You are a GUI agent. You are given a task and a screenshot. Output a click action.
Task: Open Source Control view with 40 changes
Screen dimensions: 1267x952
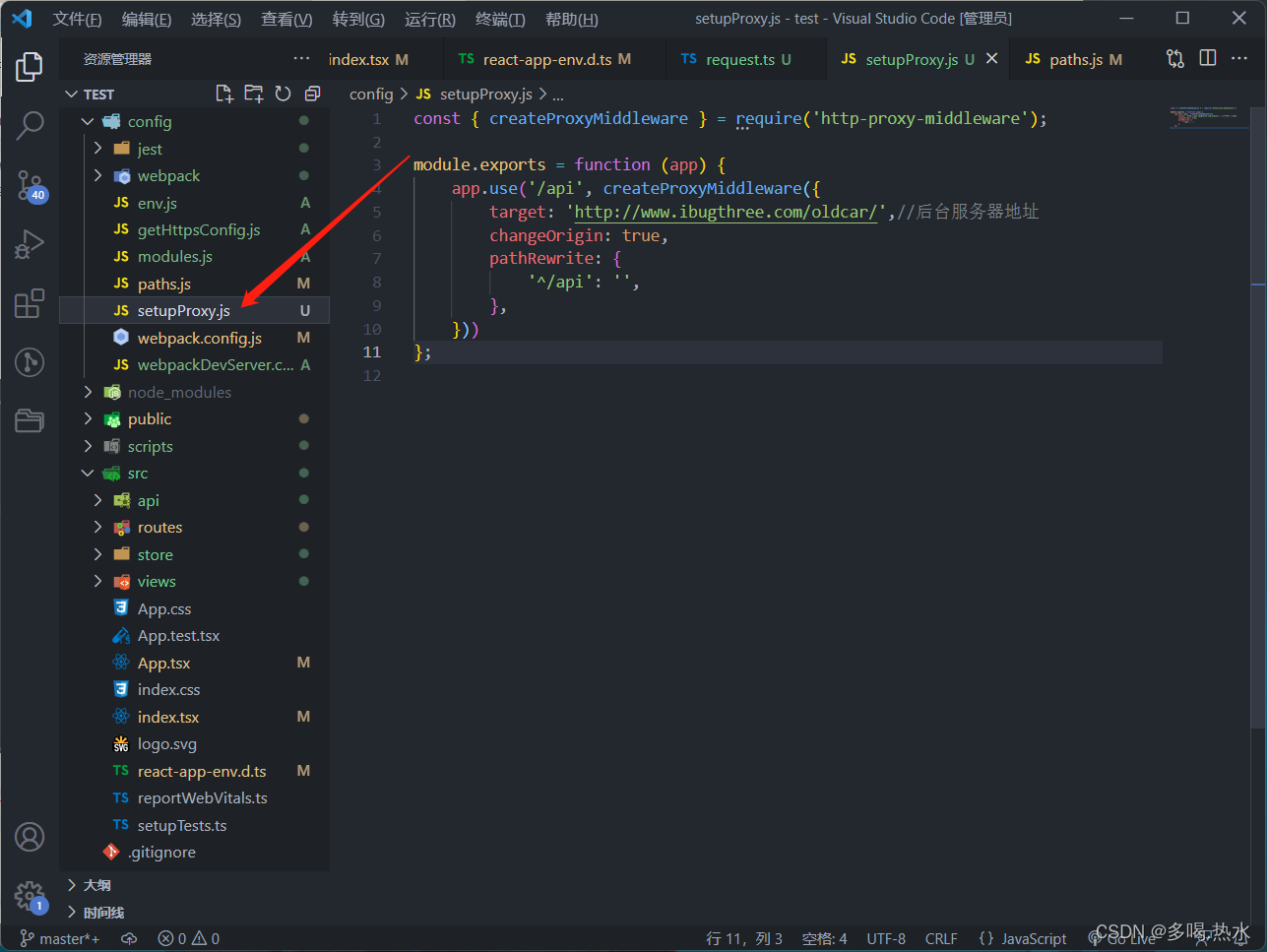tap(30, 185)
